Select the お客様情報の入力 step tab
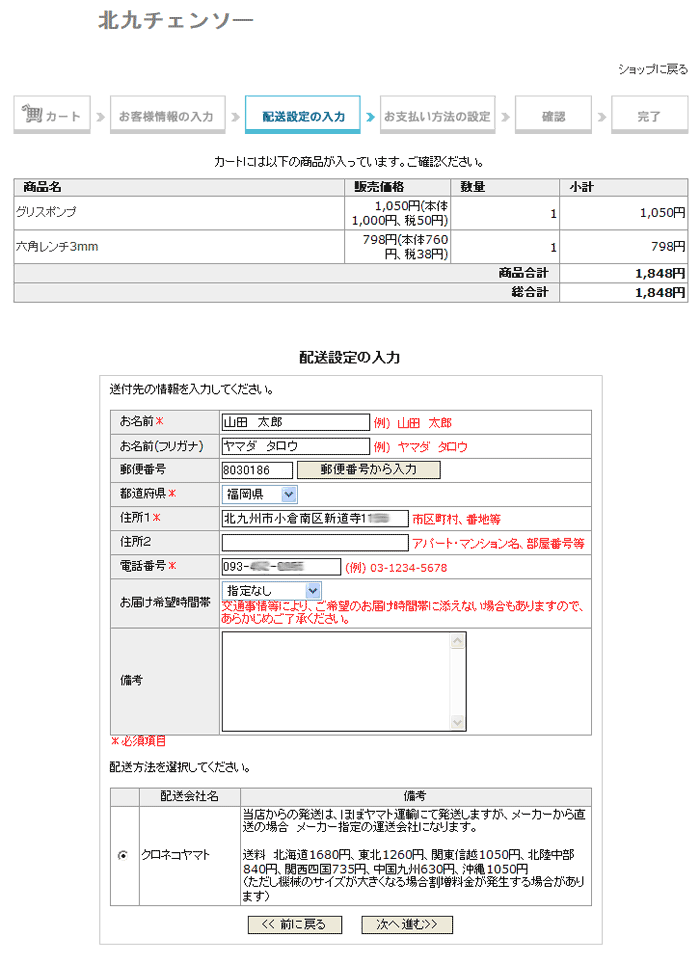 [x=166, y=116]
